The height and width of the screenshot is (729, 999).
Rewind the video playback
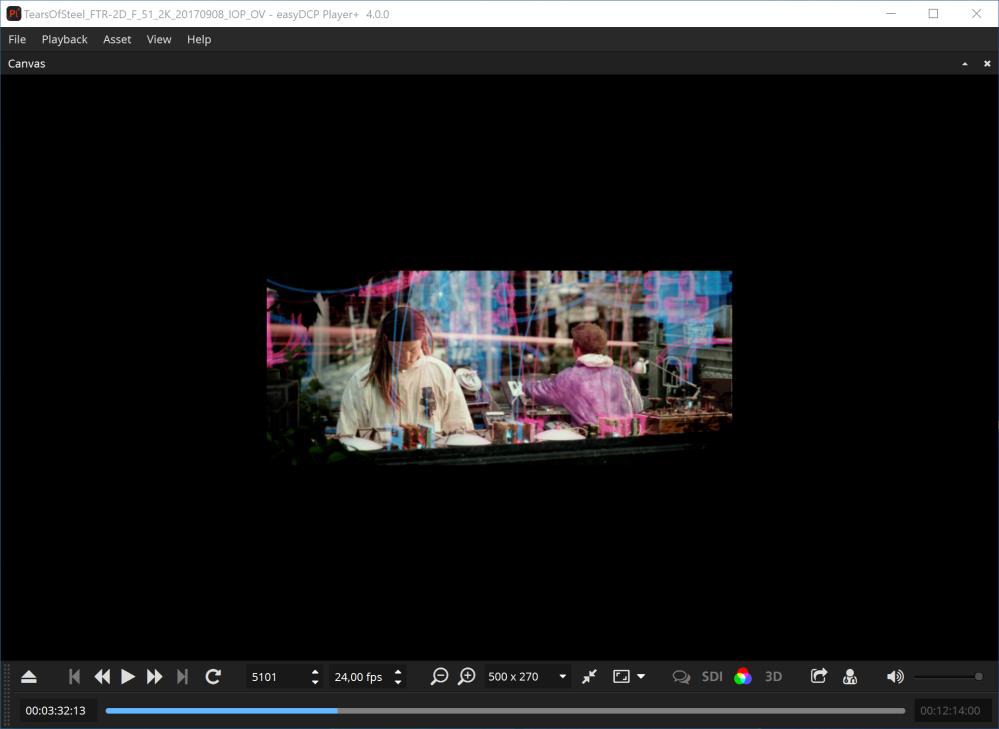(101, 677)
